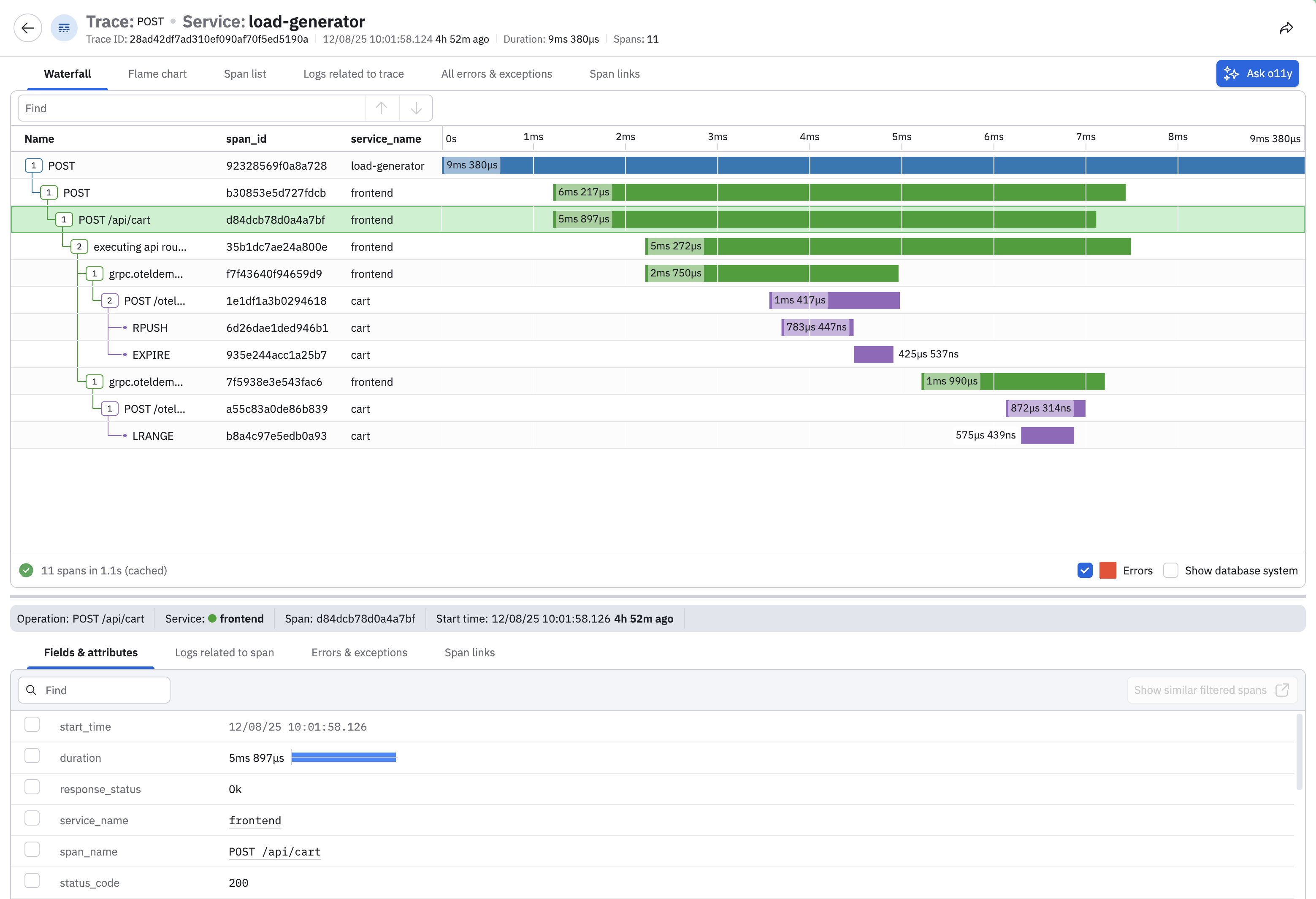Open Show similar filtered spans external link

(1212, 690)
